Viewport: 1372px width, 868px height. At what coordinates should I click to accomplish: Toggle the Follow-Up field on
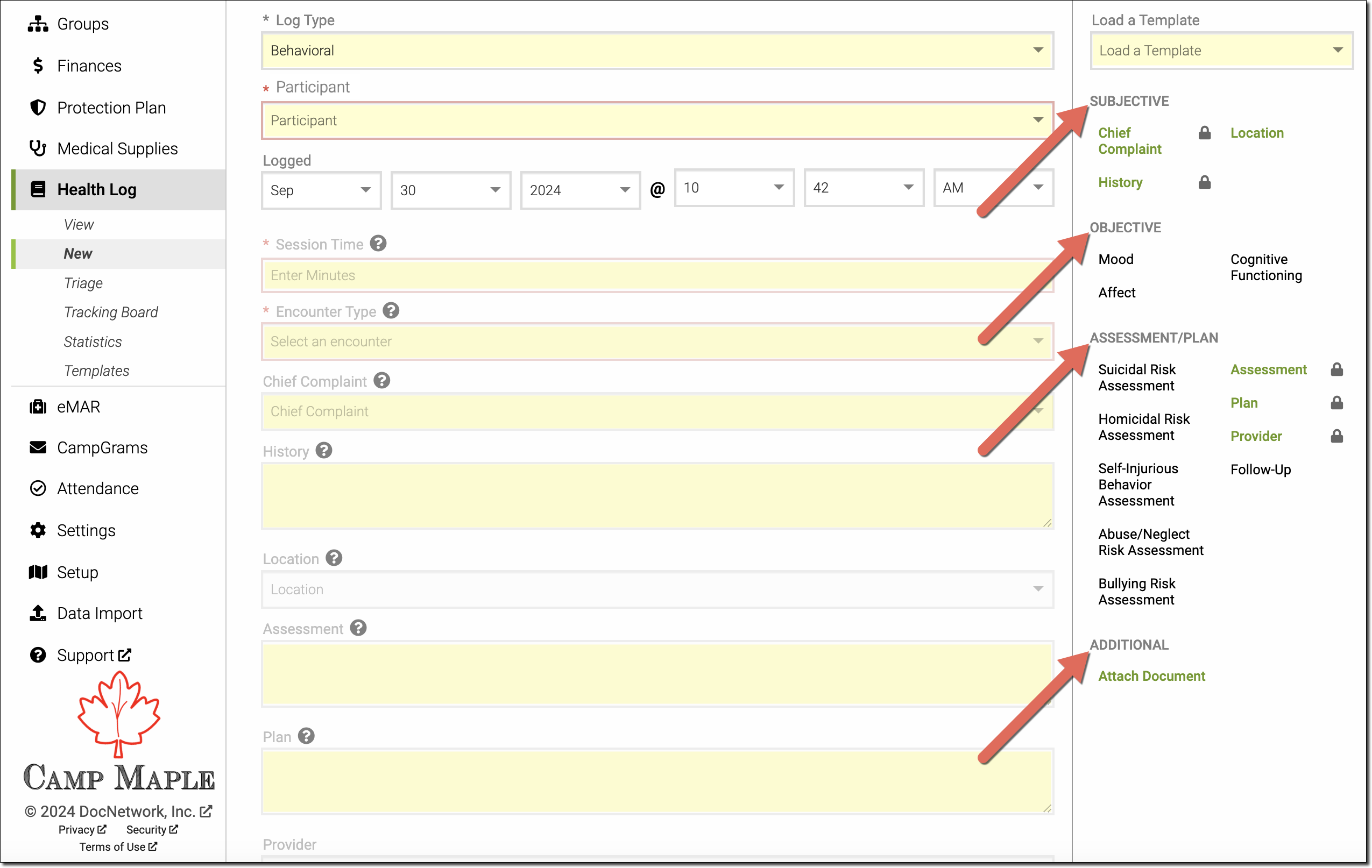click(1260, 470)
